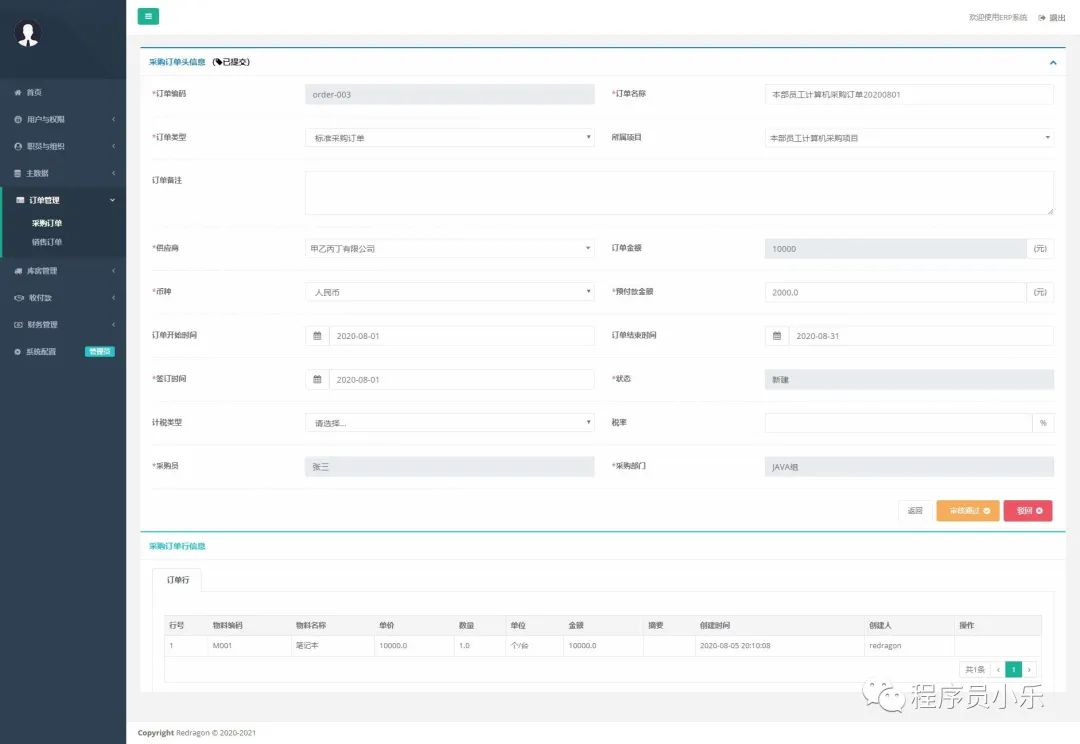Image resolution: width=1080 pixels, height=744 pixels.
Task: Expand the 库房管理 sidebar menu
Action: pyautogui.click(x=63, y=271)
